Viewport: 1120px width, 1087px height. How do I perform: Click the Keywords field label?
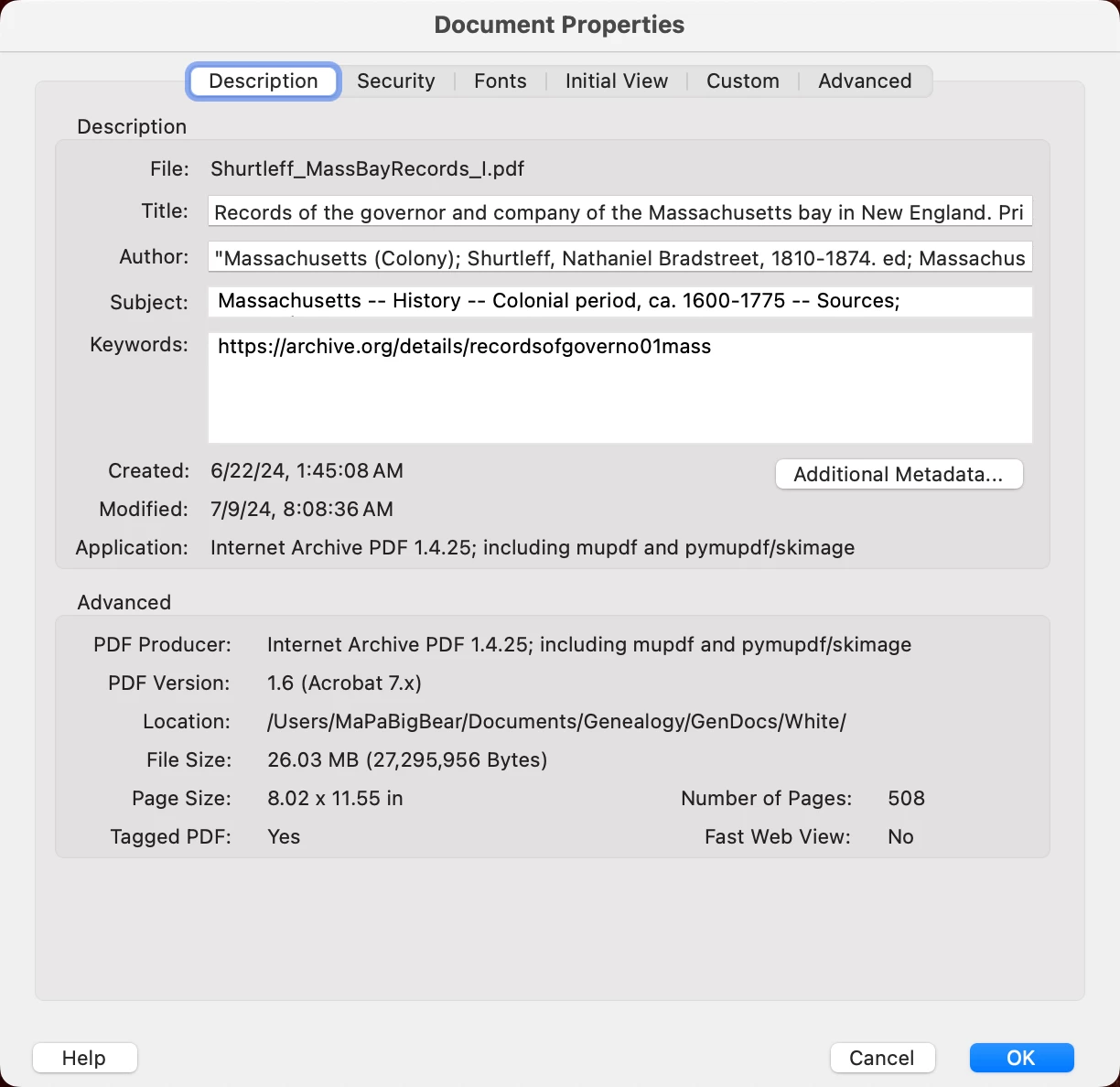tap(139, 344)
